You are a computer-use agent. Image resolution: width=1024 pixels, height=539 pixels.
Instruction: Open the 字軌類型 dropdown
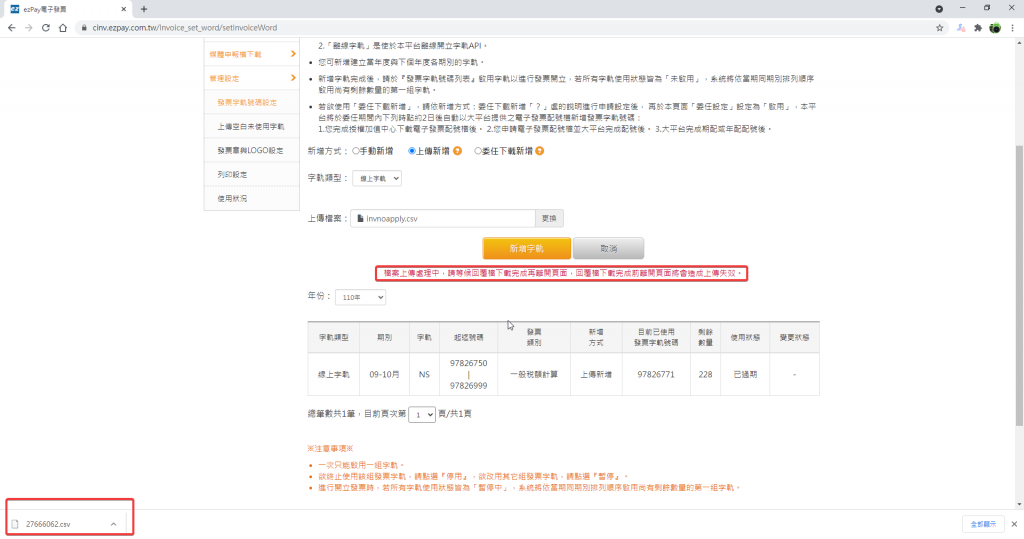coord(377,178)
